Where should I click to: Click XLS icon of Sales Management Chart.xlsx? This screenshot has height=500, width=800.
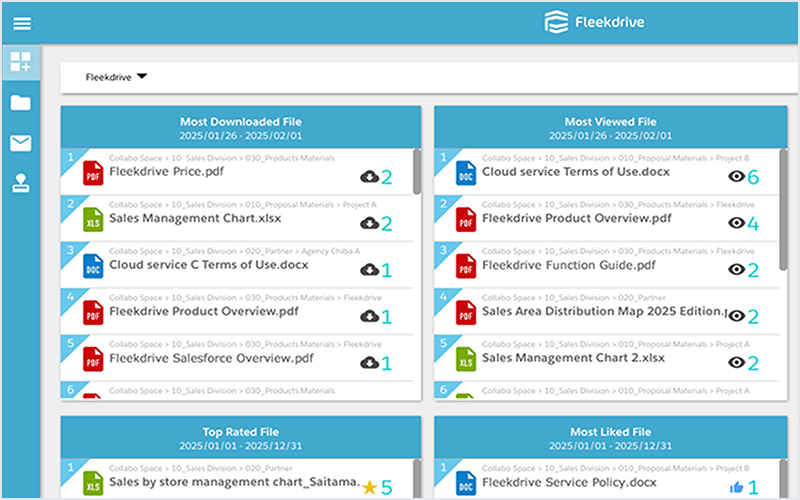click(93, 219)
